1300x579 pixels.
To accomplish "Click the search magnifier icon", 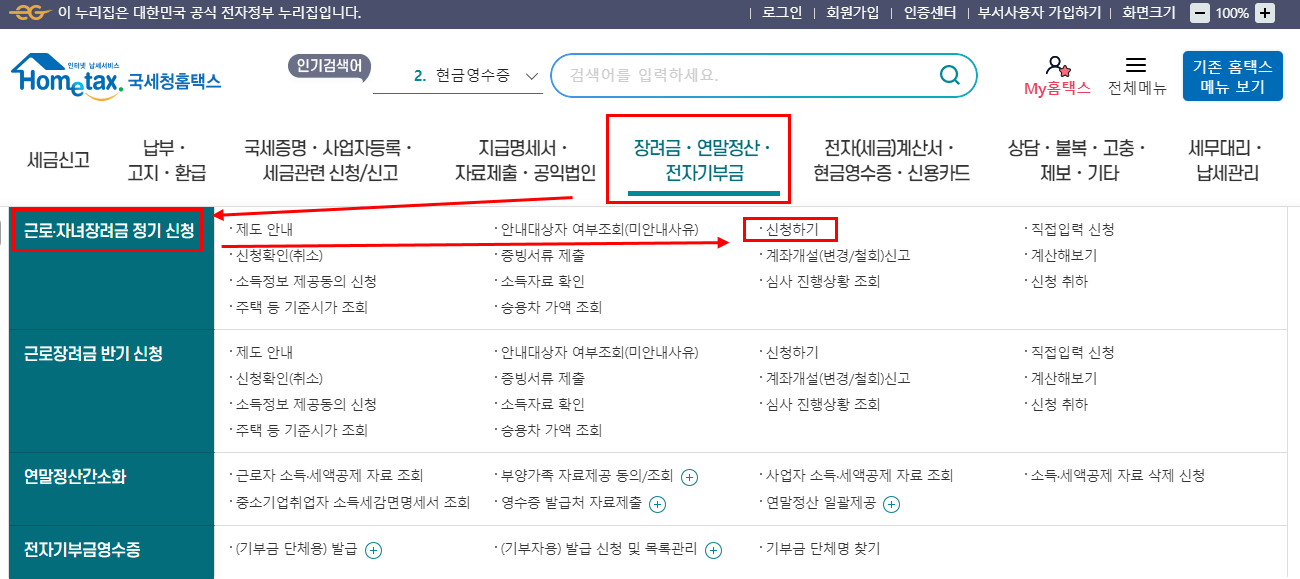I will tap(948, 75).
